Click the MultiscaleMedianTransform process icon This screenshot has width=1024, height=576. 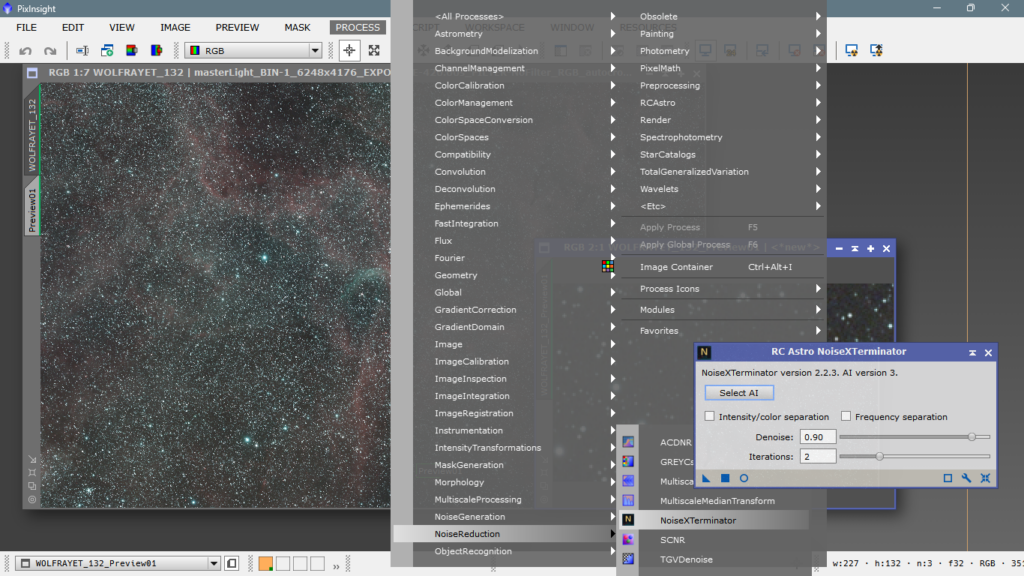tap(628, 500)
